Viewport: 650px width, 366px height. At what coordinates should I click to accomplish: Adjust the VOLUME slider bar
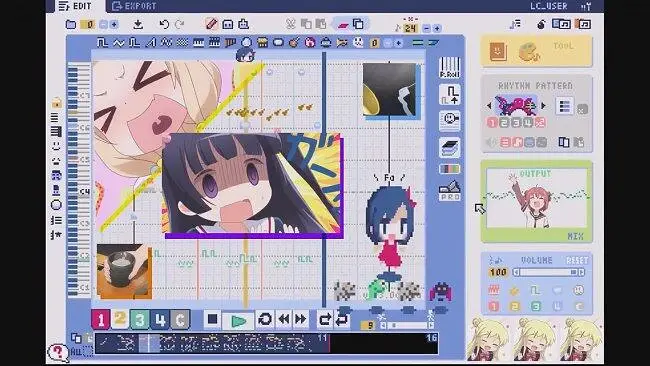[548, 272]
